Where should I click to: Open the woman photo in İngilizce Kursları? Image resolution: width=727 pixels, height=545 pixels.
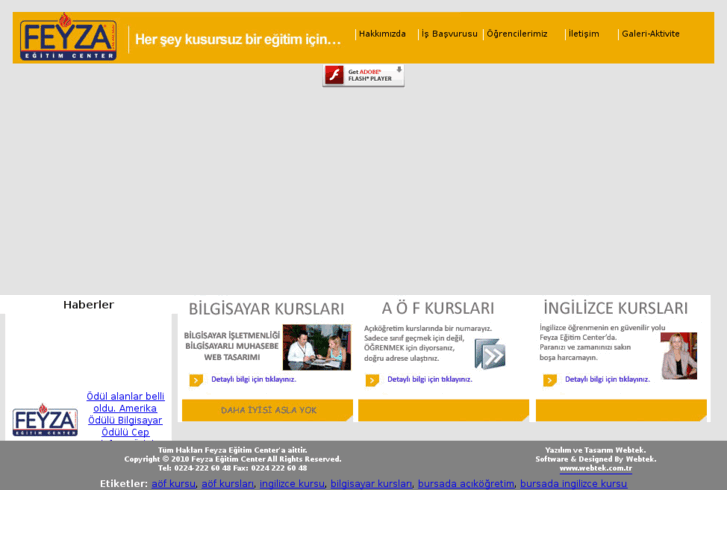coord(679,356)
